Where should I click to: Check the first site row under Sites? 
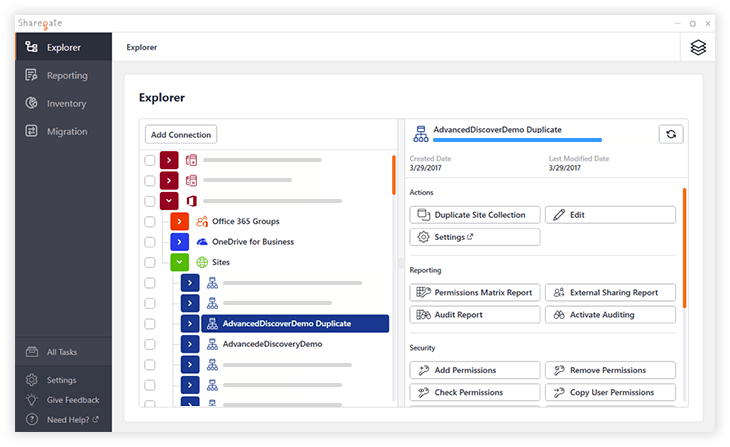(x=149, y=283)
